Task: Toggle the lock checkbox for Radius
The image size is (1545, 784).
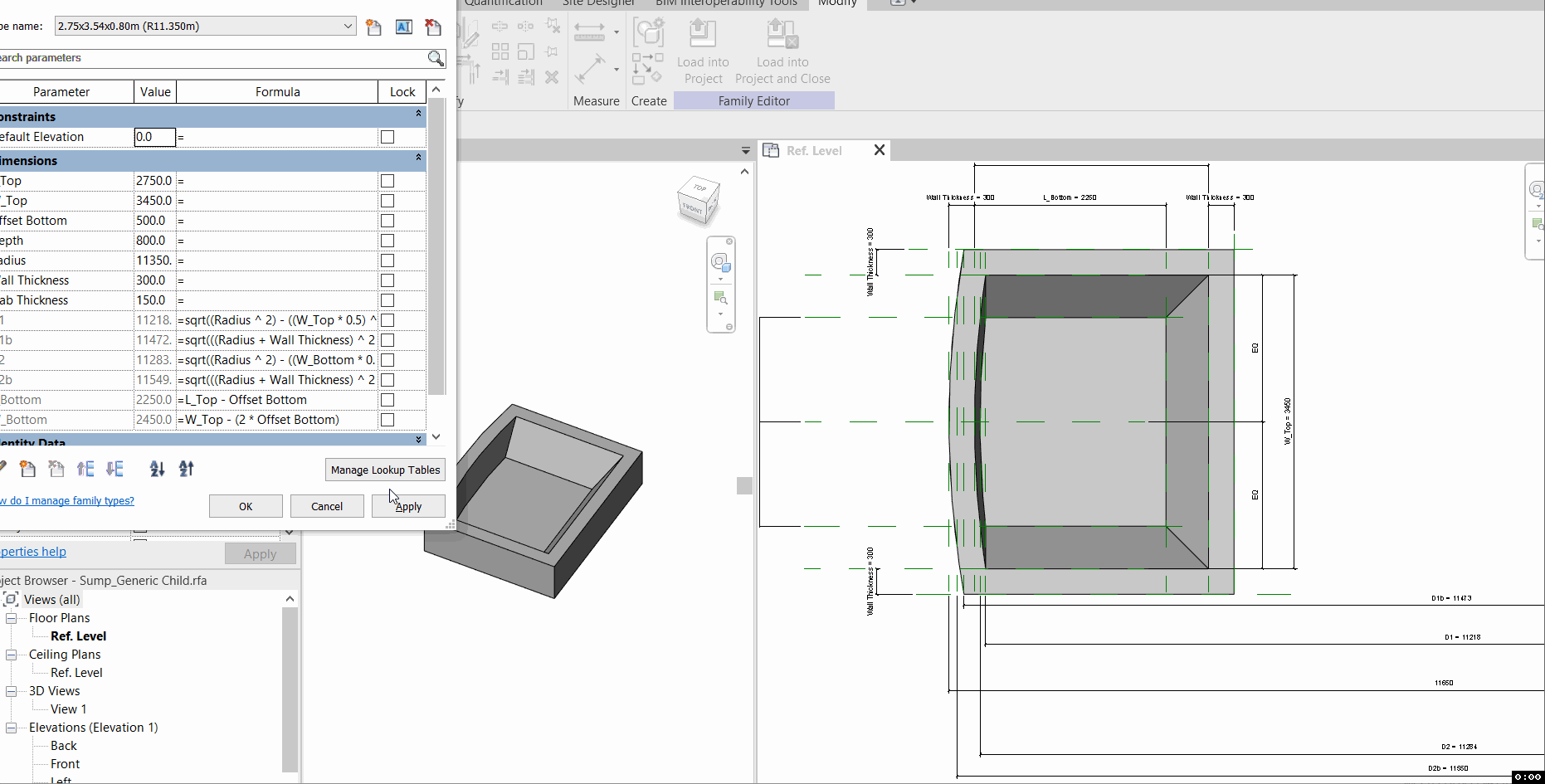Action: tap(387, 260)
